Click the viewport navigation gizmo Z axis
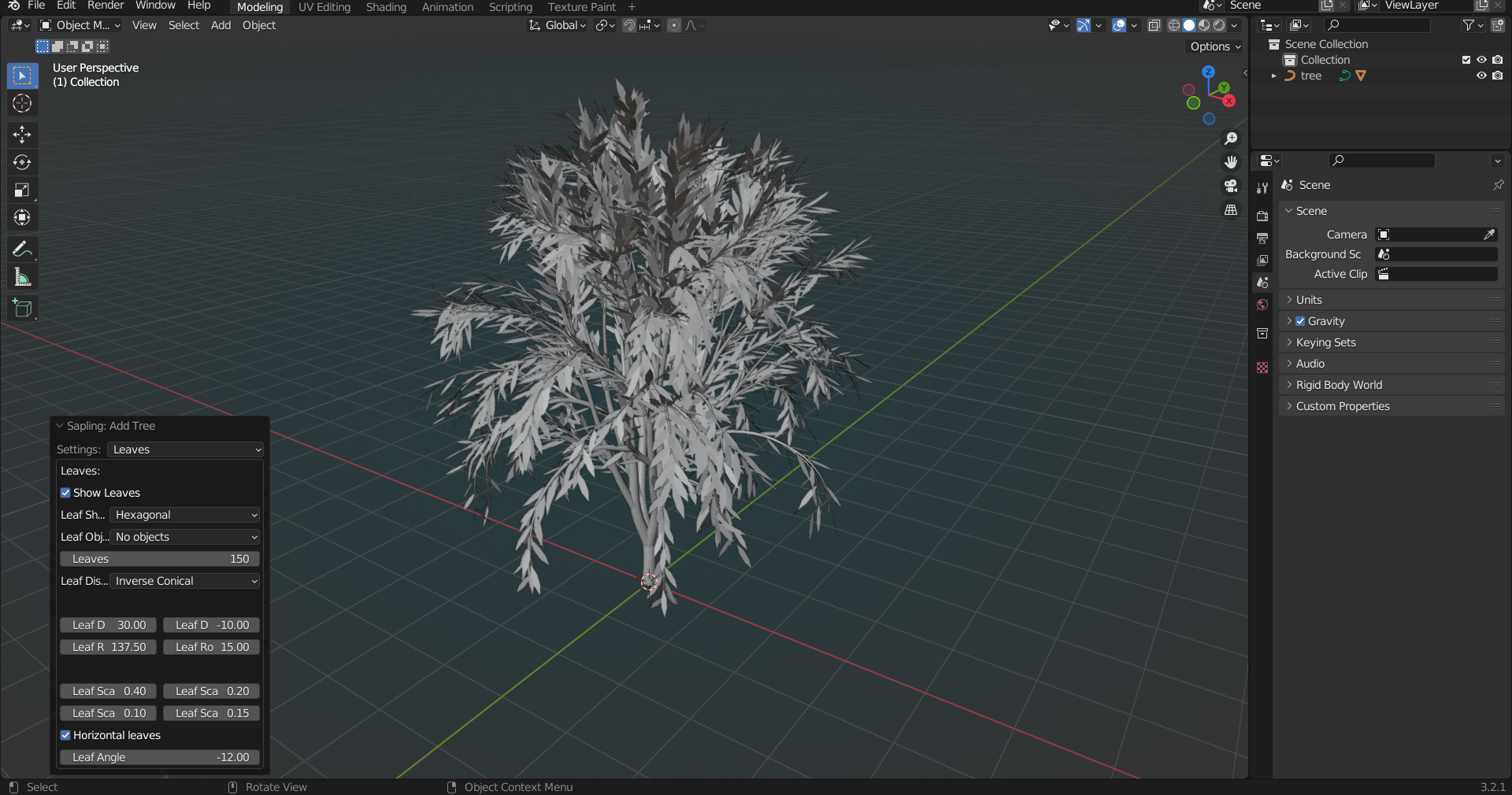Viewport: 1512px width, 795px height. pos(1208,72)
